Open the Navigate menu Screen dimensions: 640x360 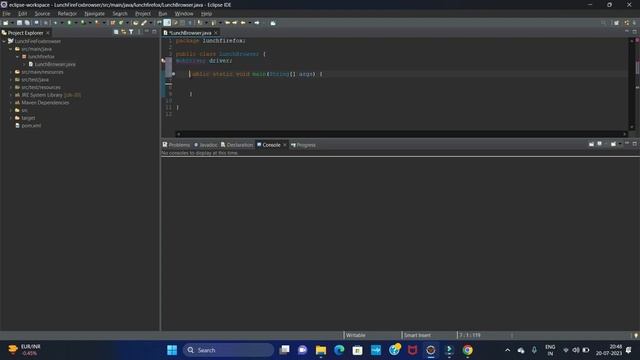point(94,13)
